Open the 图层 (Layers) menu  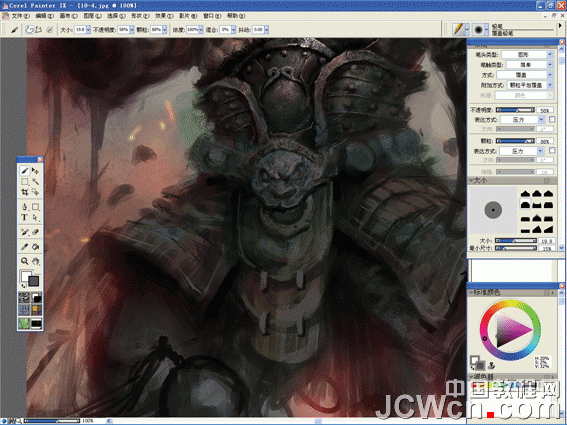[92, 16]
